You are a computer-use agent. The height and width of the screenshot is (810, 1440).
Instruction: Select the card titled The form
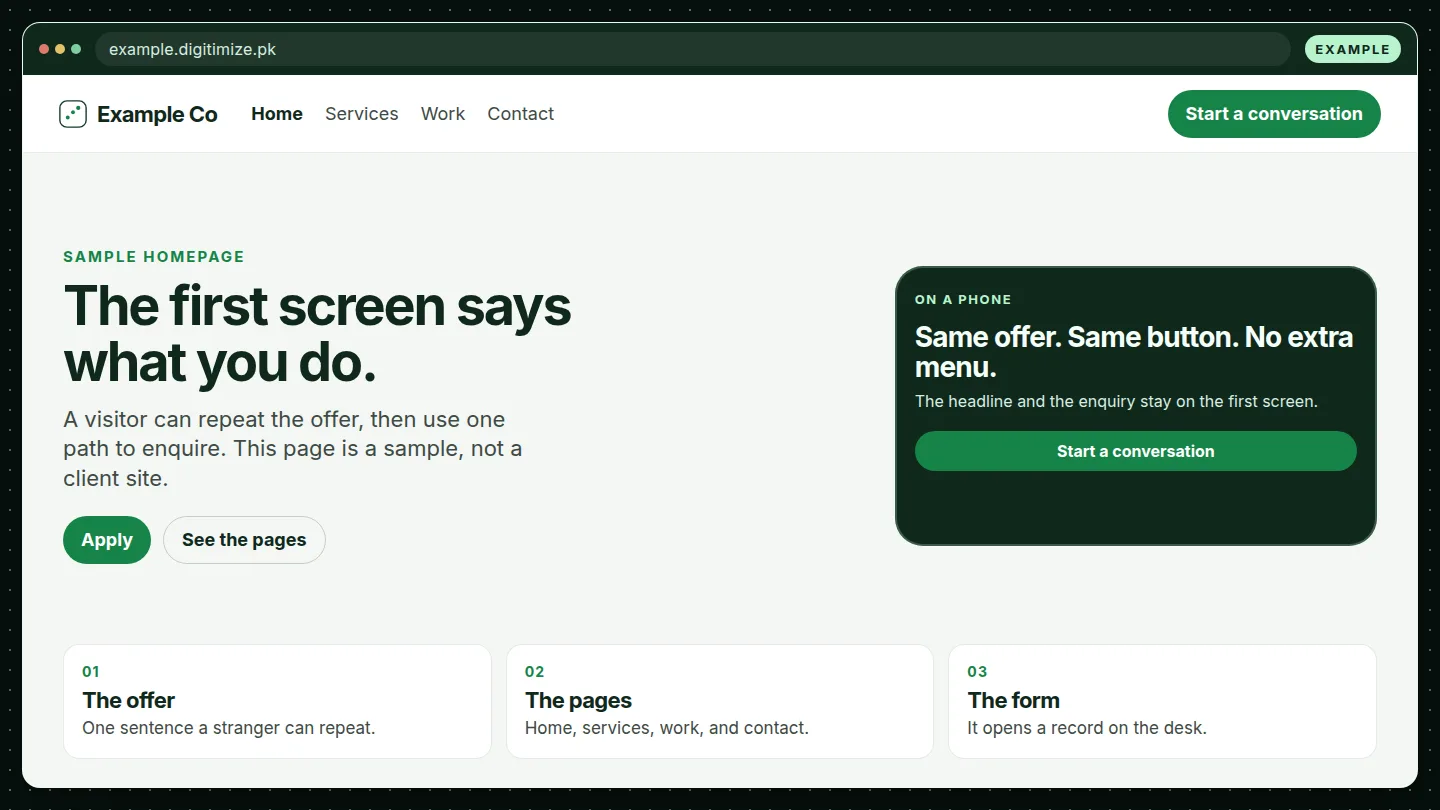point(1162,701)
